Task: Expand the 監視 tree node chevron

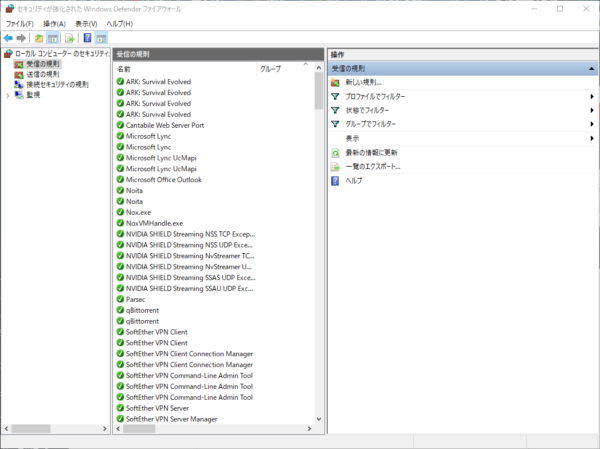Action: pos(8,96)
